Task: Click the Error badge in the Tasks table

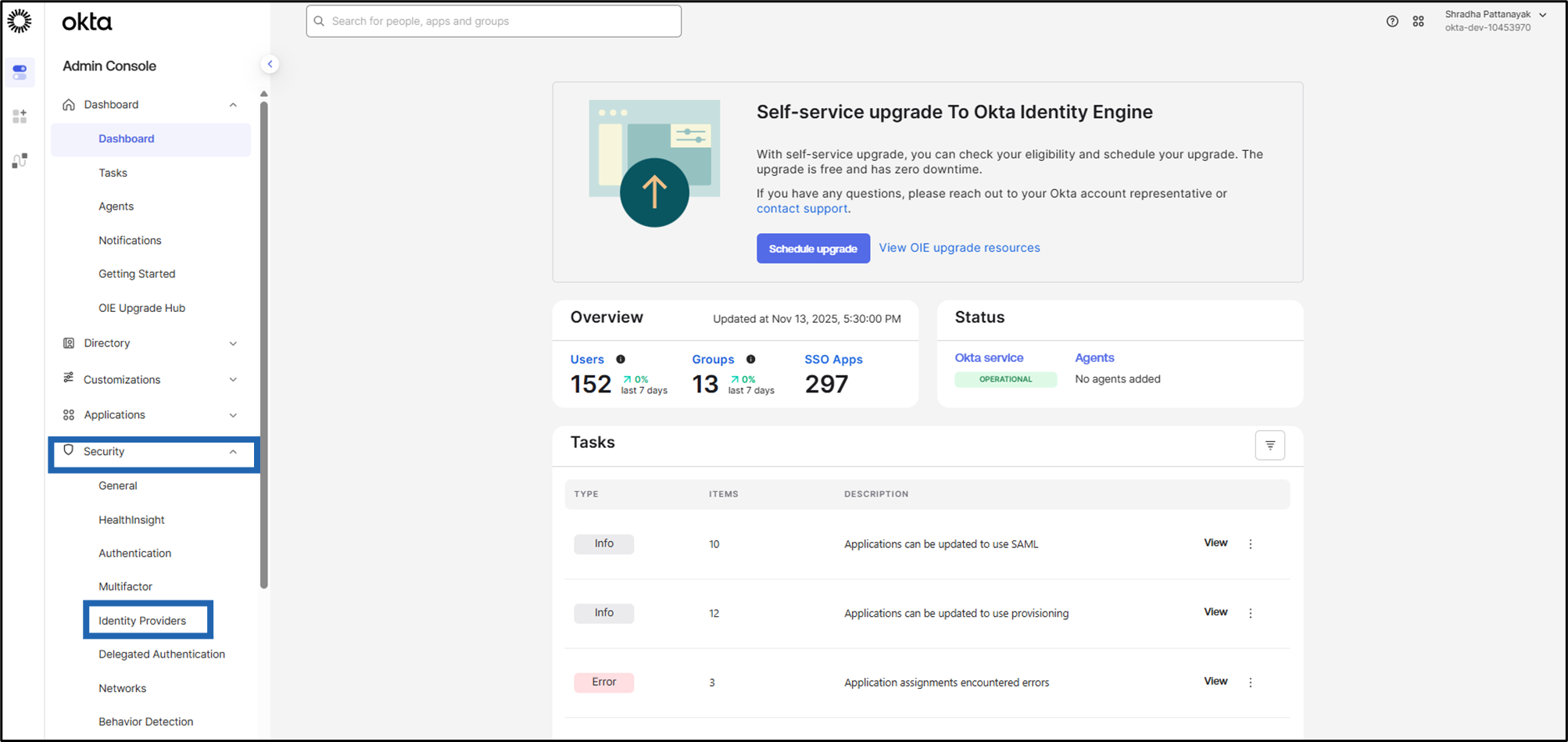Action: (x=604, y=683)
